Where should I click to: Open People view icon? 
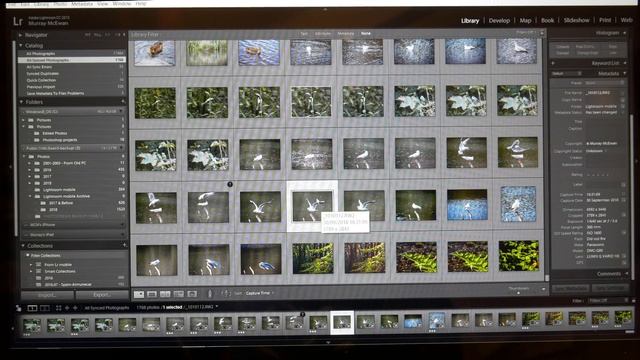[x=192, y=294]
